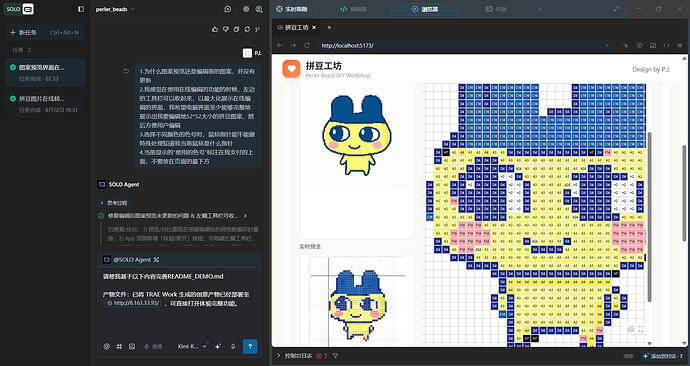Add a new panel with top plus
This screenshot has height=366, width=690.
coord(540,9)
